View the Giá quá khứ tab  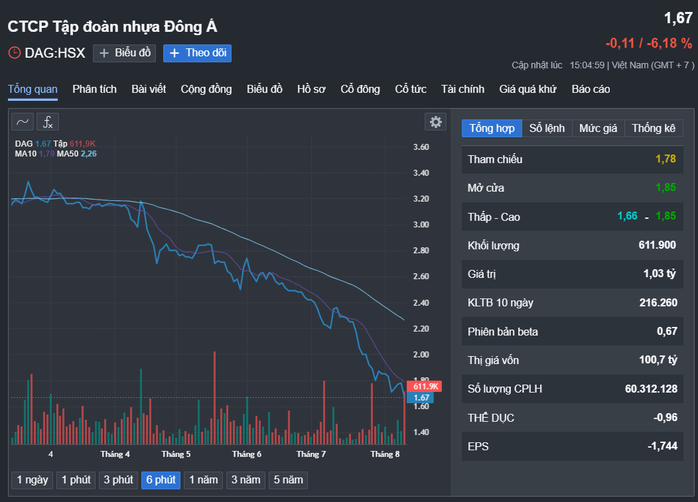point(528,89)
